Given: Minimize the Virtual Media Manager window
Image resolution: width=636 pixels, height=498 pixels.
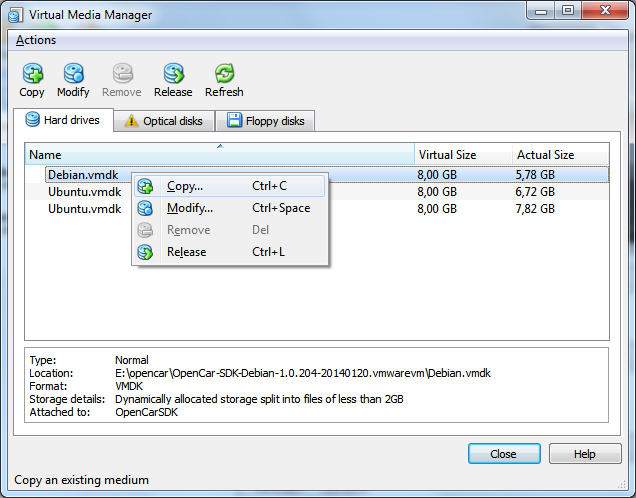Looking at the screenshot, I should click(541, 11).
